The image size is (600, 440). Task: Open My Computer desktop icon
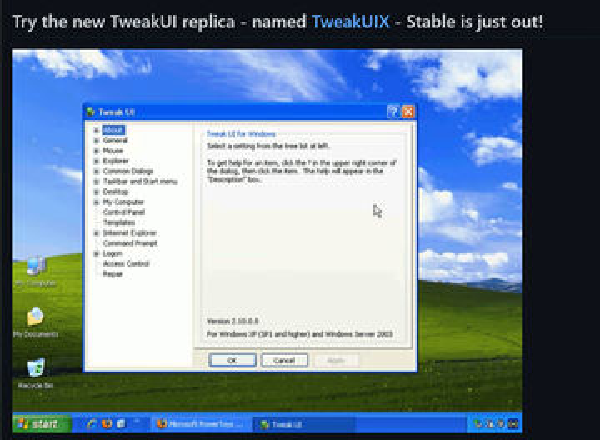[x=36, y=271]
